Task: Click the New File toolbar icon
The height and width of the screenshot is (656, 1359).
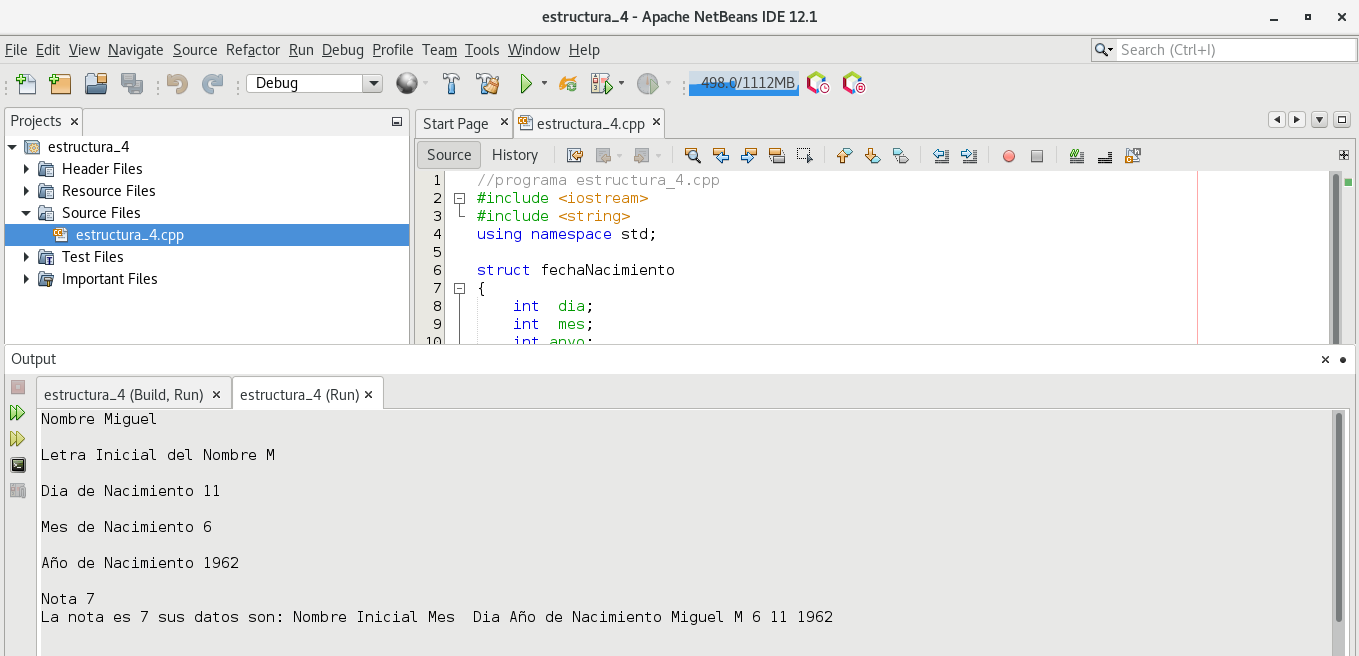Action: [26, 84]
